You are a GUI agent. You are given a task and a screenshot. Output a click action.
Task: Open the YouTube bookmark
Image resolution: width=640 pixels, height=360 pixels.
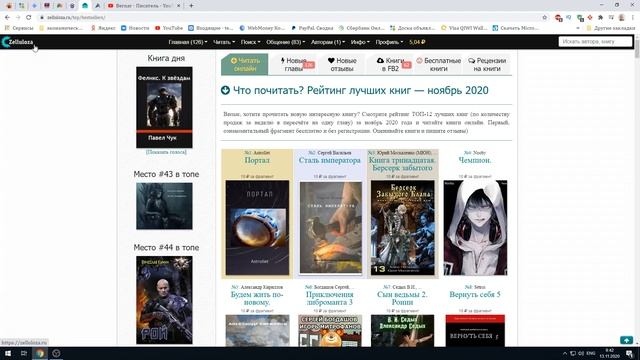click(169, 28)
